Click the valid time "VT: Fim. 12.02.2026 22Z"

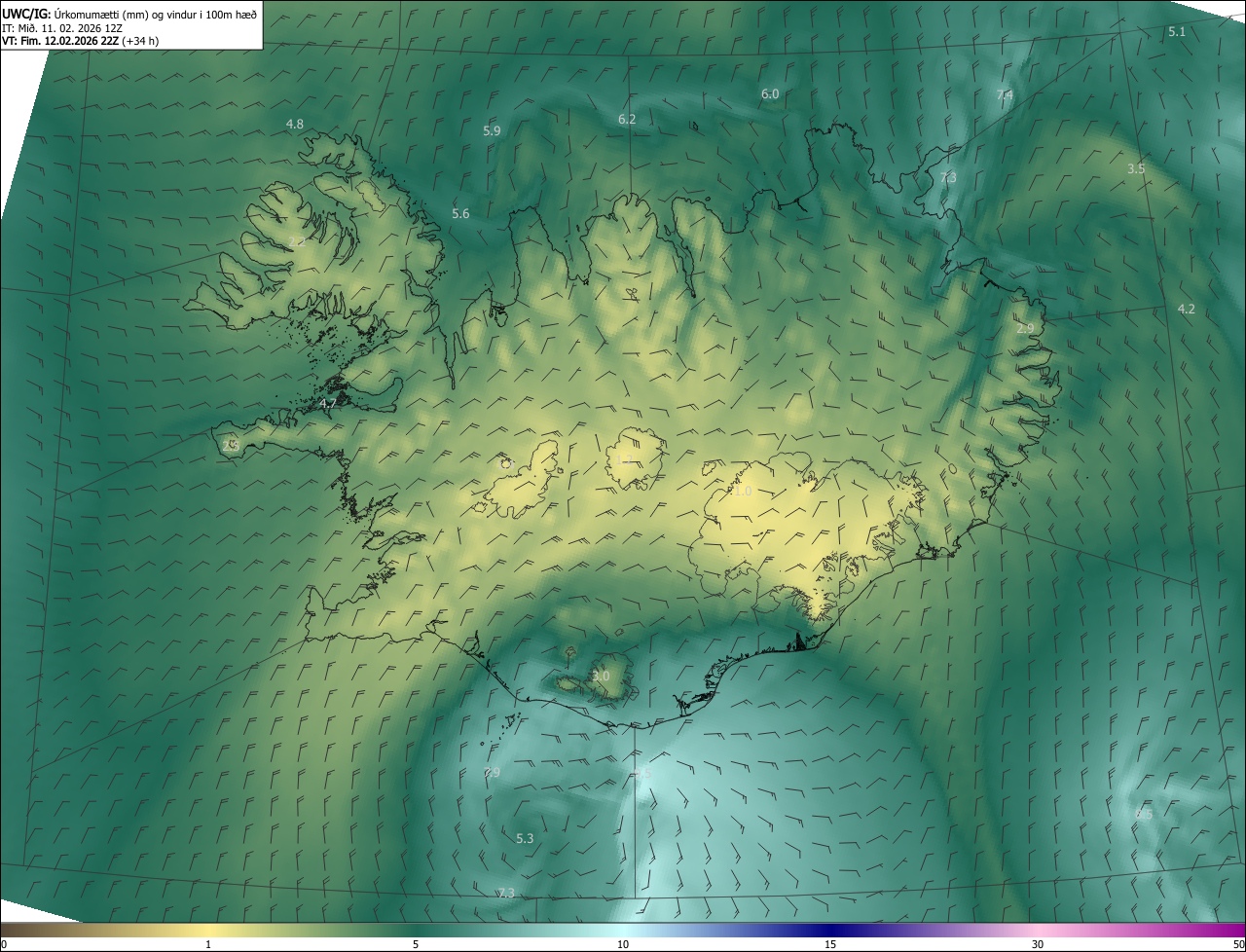point(60,41)
